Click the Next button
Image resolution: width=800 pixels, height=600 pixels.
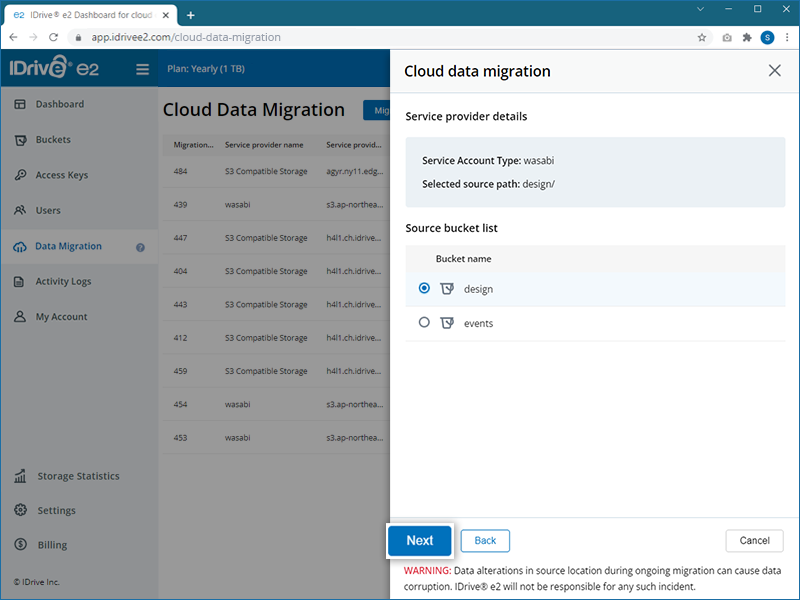419,540
